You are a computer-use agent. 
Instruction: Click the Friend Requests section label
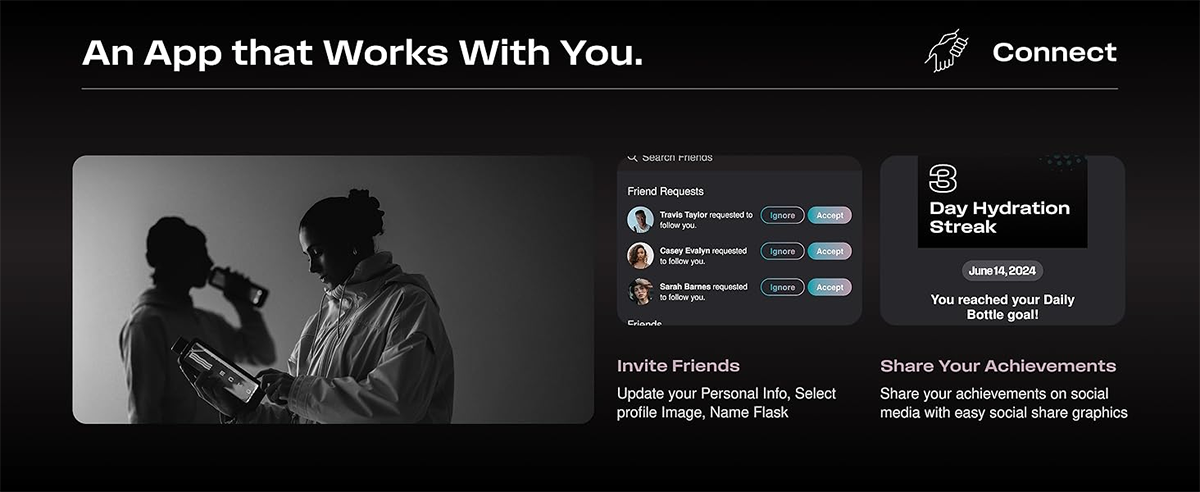pos(666,191)
